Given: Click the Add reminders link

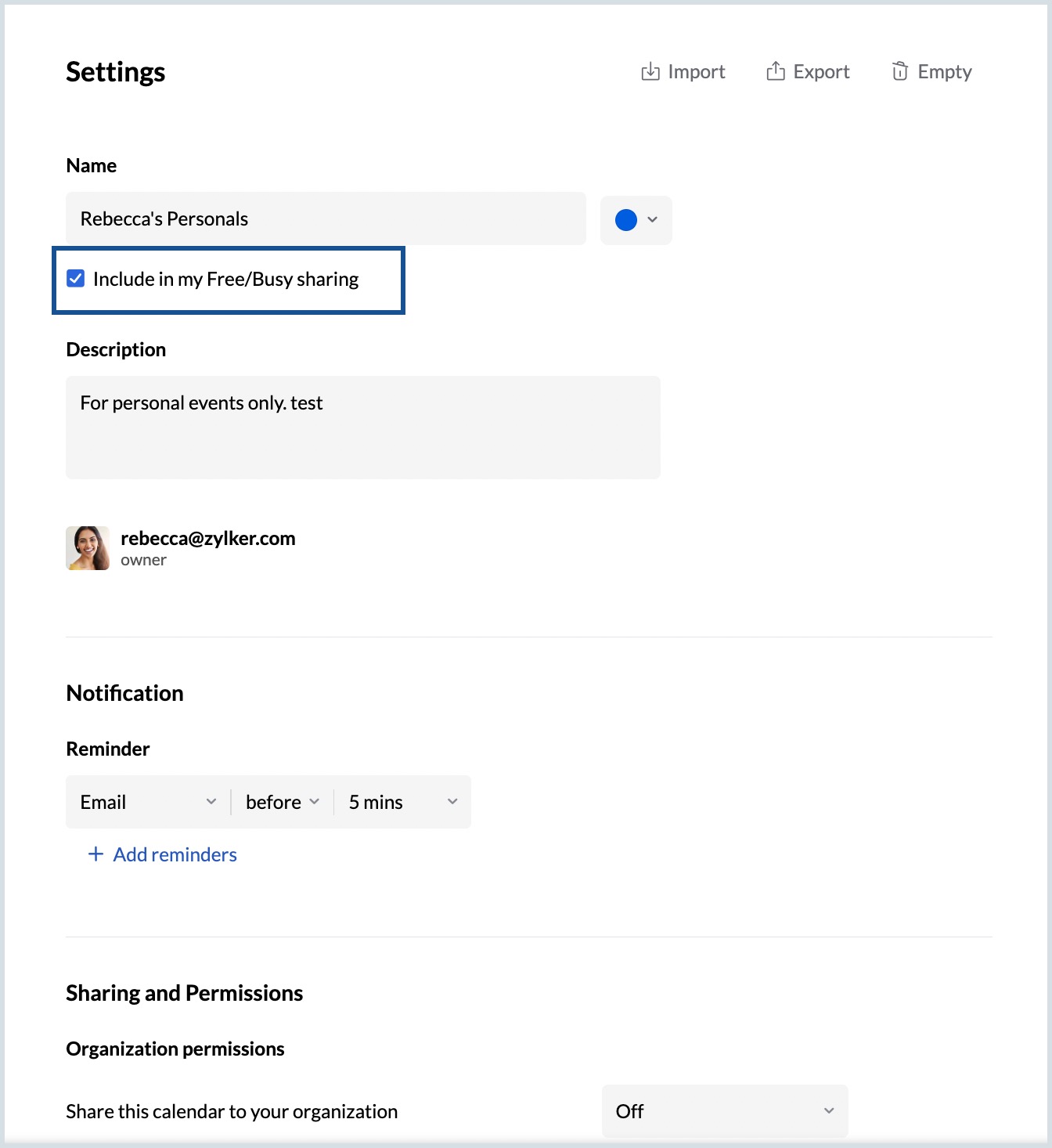Looking at the screenshot, I should click(163, 854).
